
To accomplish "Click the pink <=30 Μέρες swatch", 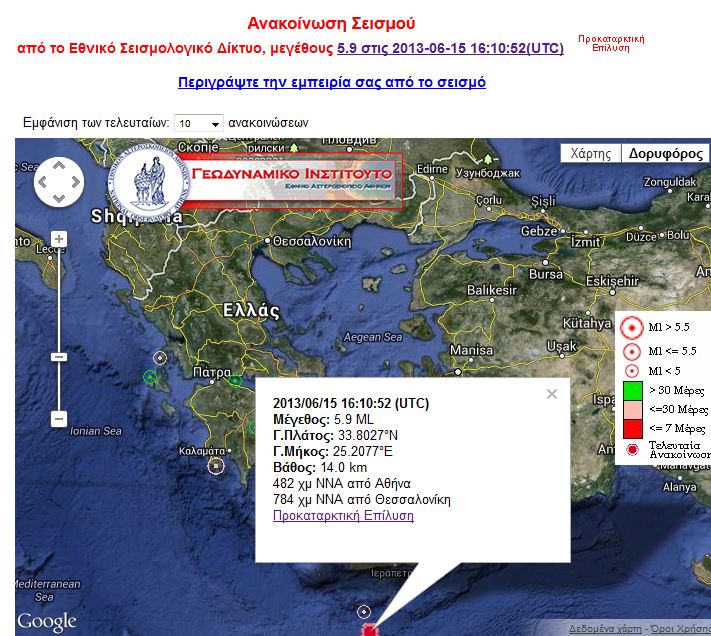I will coord(633,410).
